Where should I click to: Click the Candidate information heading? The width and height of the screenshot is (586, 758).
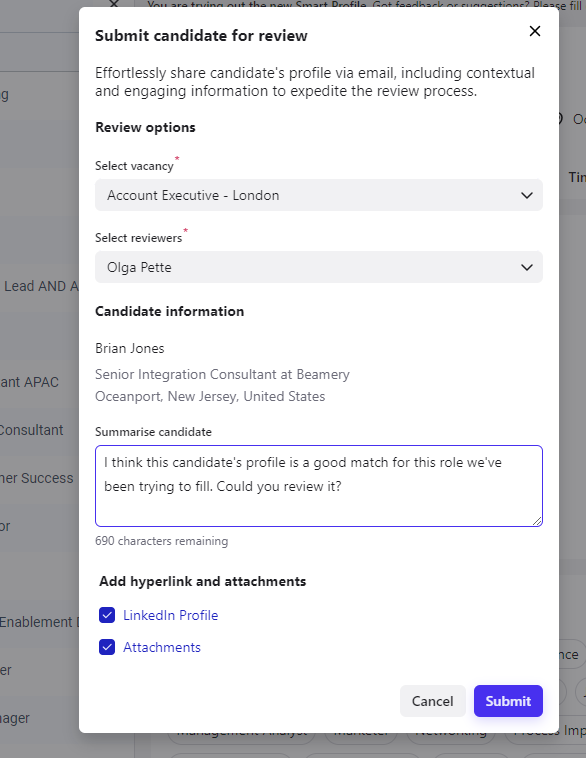(x=170, y=311)
